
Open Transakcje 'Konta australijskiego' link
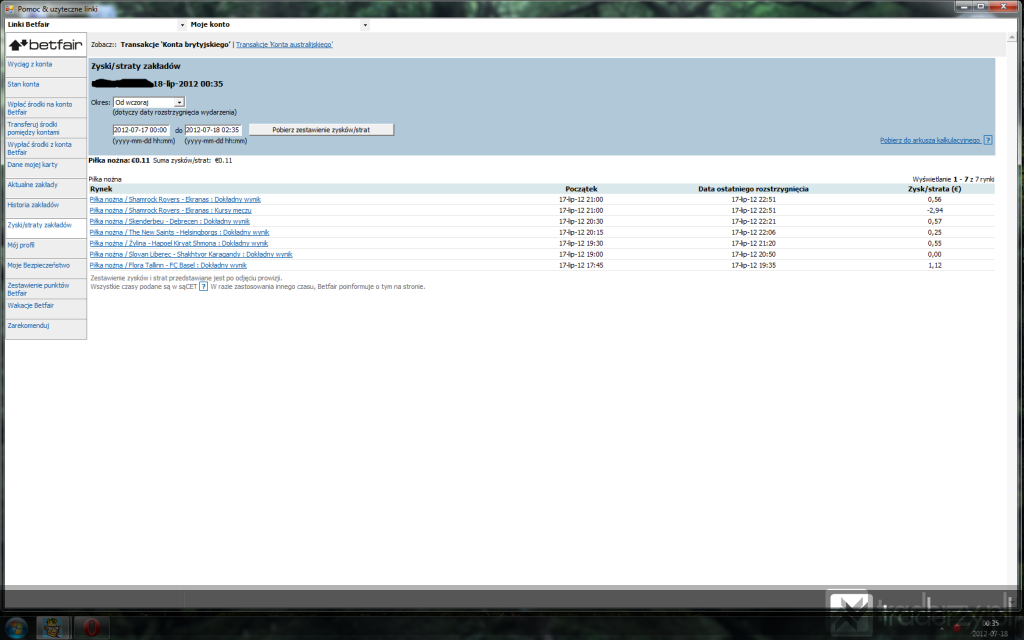(x=284, y=45)
